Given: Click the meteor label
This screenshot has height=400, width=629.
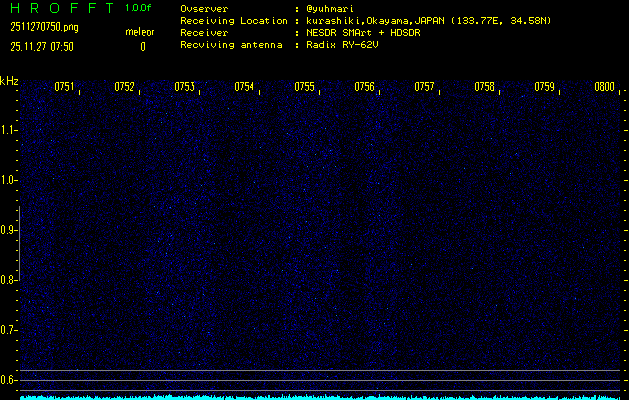Looking at the screenshot, I should coord(140,32).
